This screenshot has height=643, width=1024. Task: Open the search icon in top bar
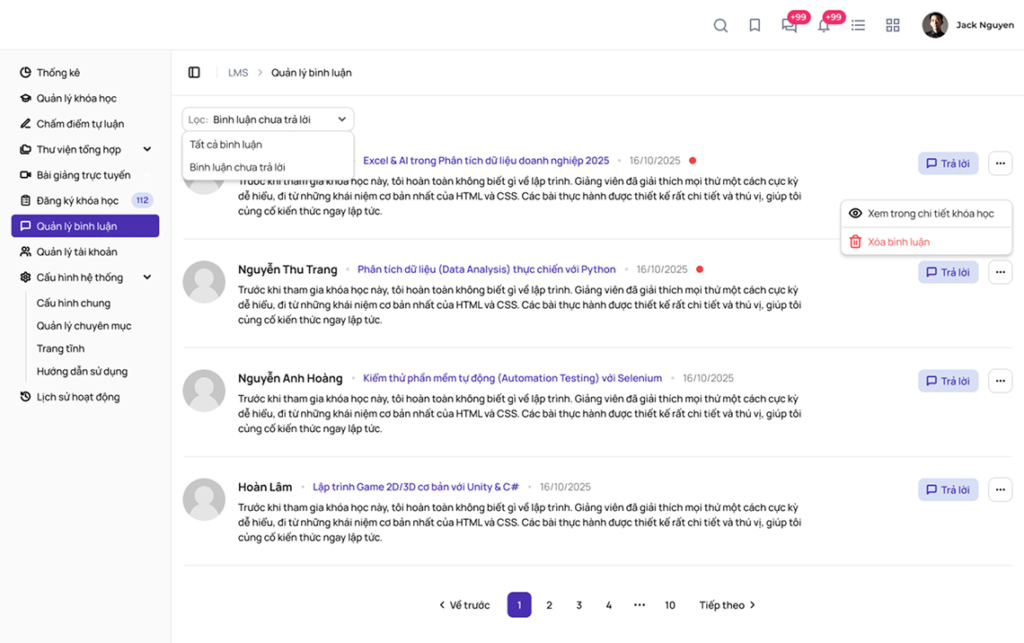tap(720, 25)
